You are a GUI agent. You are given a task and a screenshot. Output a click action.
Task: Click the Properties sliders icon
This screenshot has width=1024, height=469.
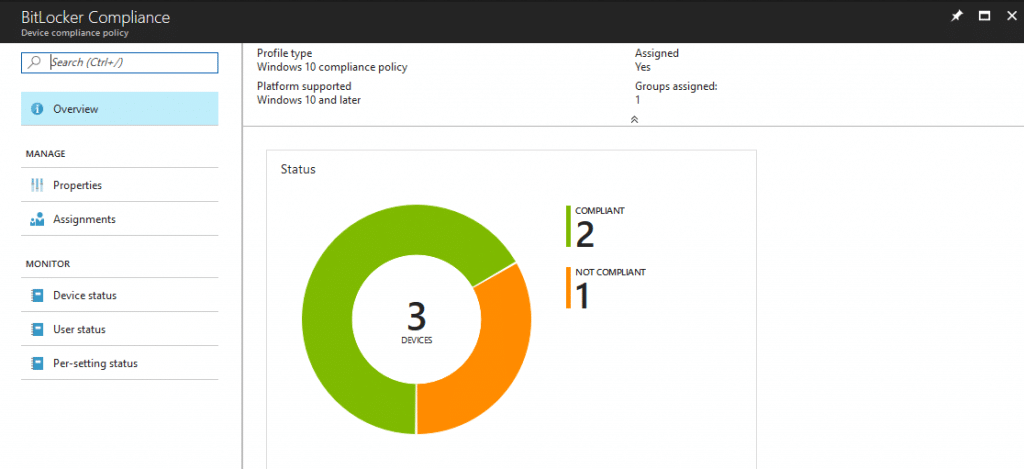[x=37, y=185]
